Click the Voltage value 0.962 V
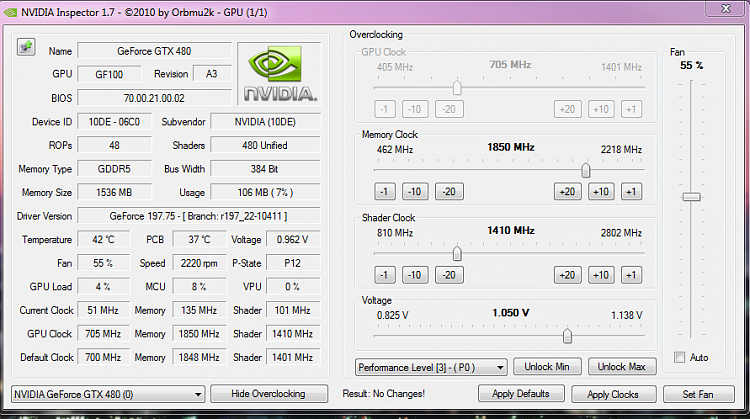Viewport: 750px width, 419px height. point(293,239)
